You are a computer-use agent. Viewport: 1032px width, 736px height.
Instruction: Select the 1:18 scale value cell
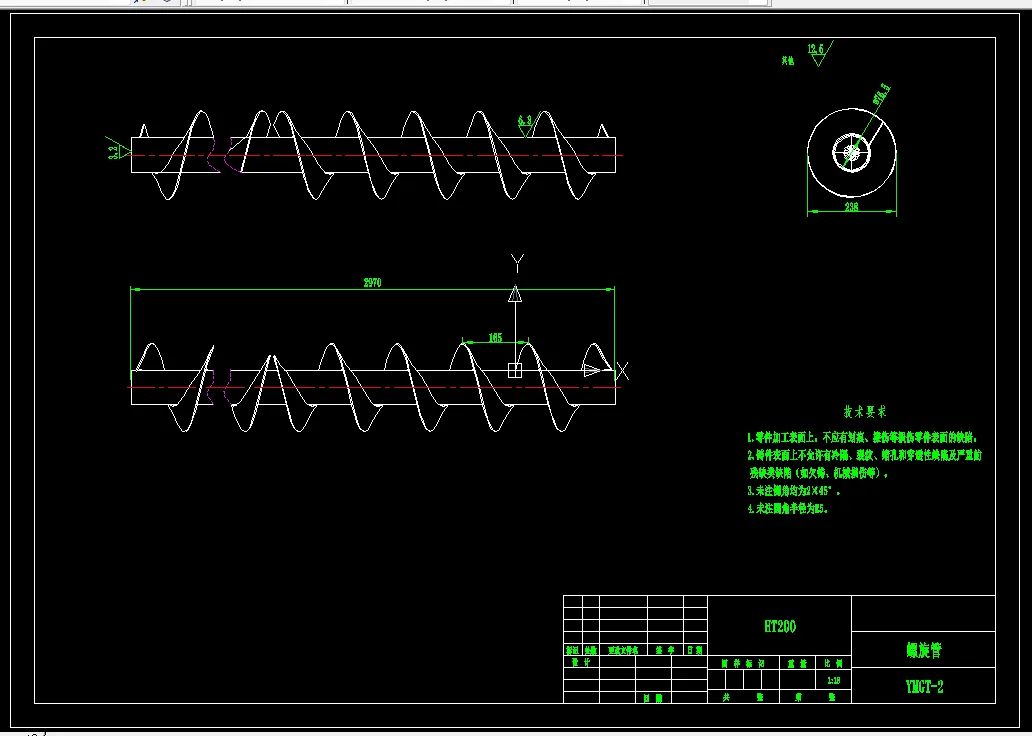[833, 680]
